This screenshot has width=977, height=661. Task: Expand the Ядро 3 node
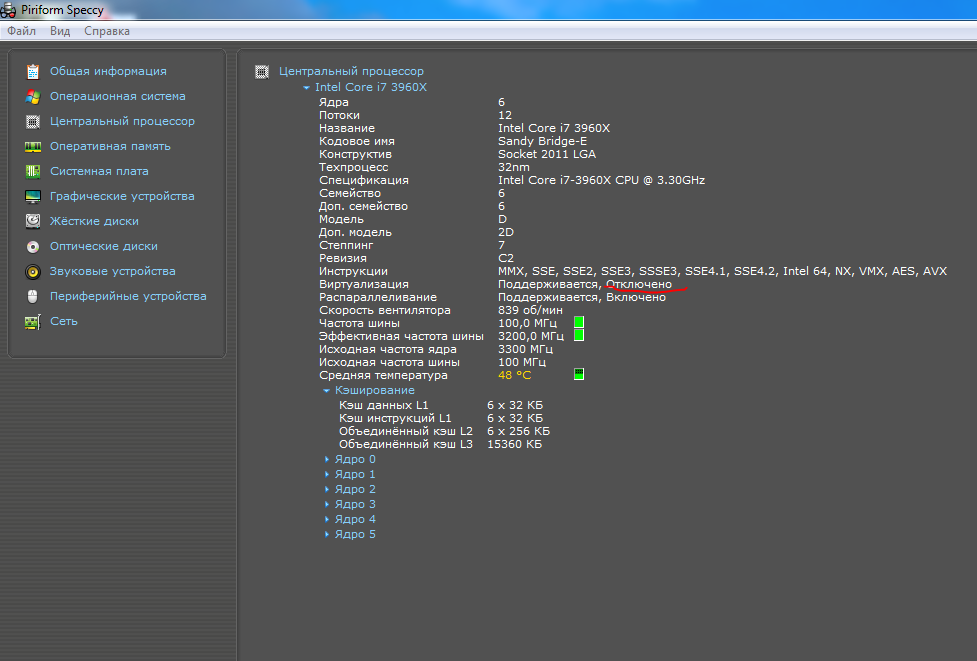click(x=327, y=504)
